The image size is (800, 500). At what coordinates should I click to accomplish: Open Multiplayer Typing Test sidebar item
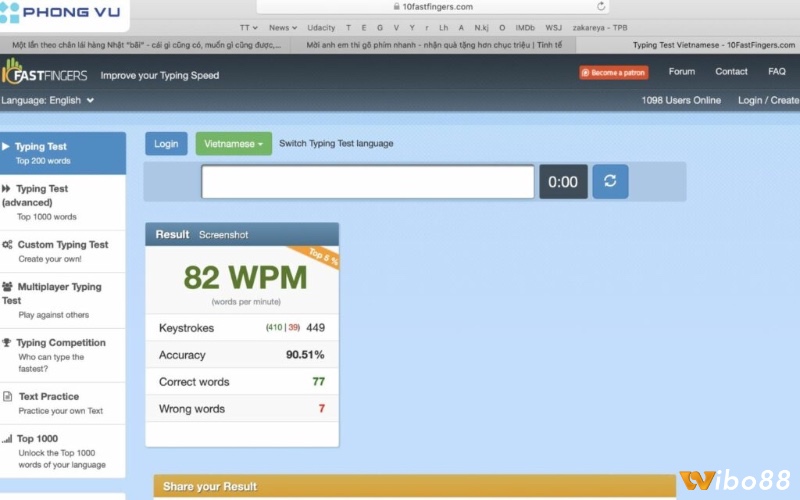pyautogui.click(x=62, y=300)
